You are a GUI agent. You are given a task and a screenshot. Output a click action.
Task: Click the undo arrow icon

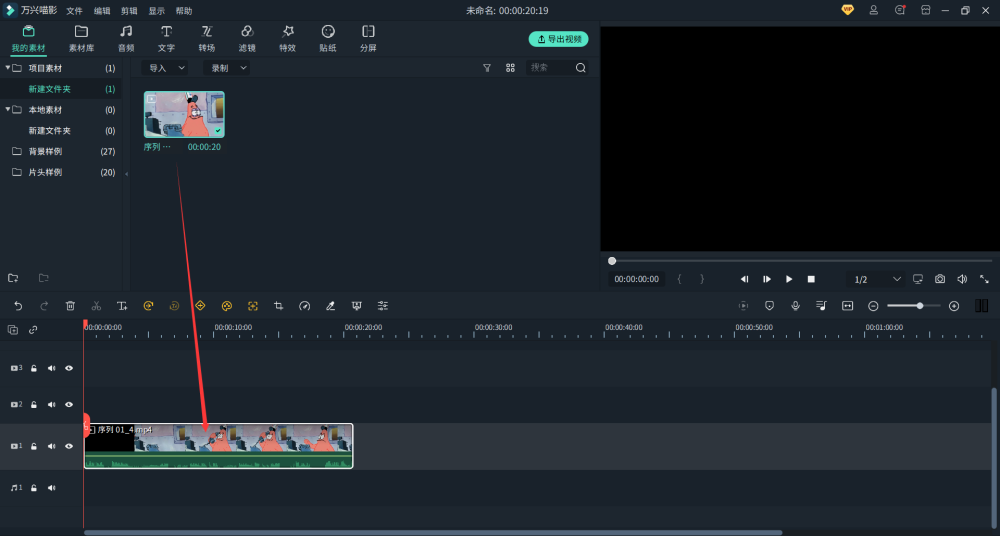coord(18,306)
